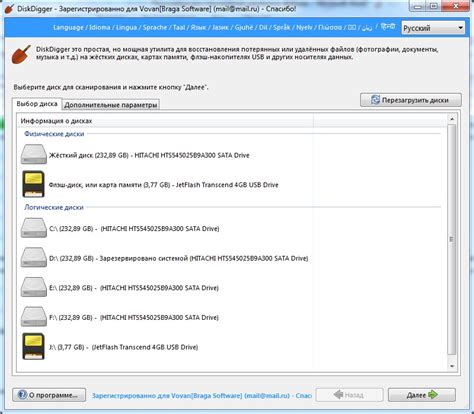Image resolution: width=474 pixels, height=414 pixels.
Task: Click the scroll down arrow of disk list
Action: tap(452, 366)
